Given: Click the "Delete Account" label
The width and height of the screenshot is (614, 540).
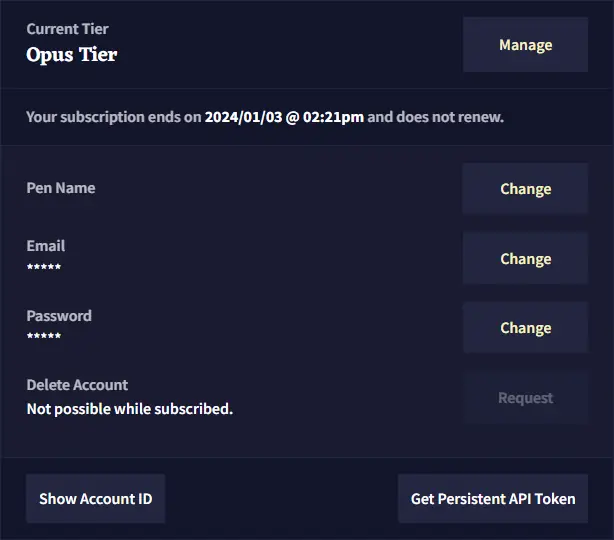Looking at the screenshot, I should [x=77, y=385].
